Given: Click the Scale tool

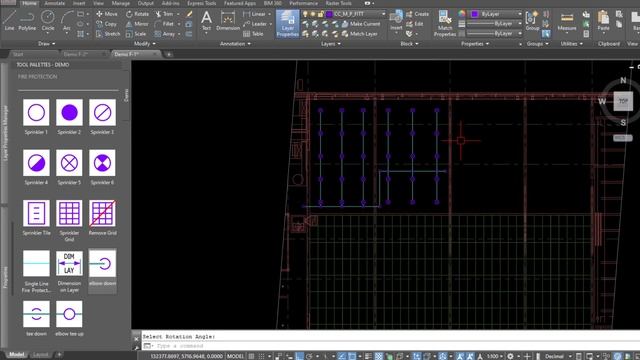Looking at the screenshot, I should (x=136, y=34).
